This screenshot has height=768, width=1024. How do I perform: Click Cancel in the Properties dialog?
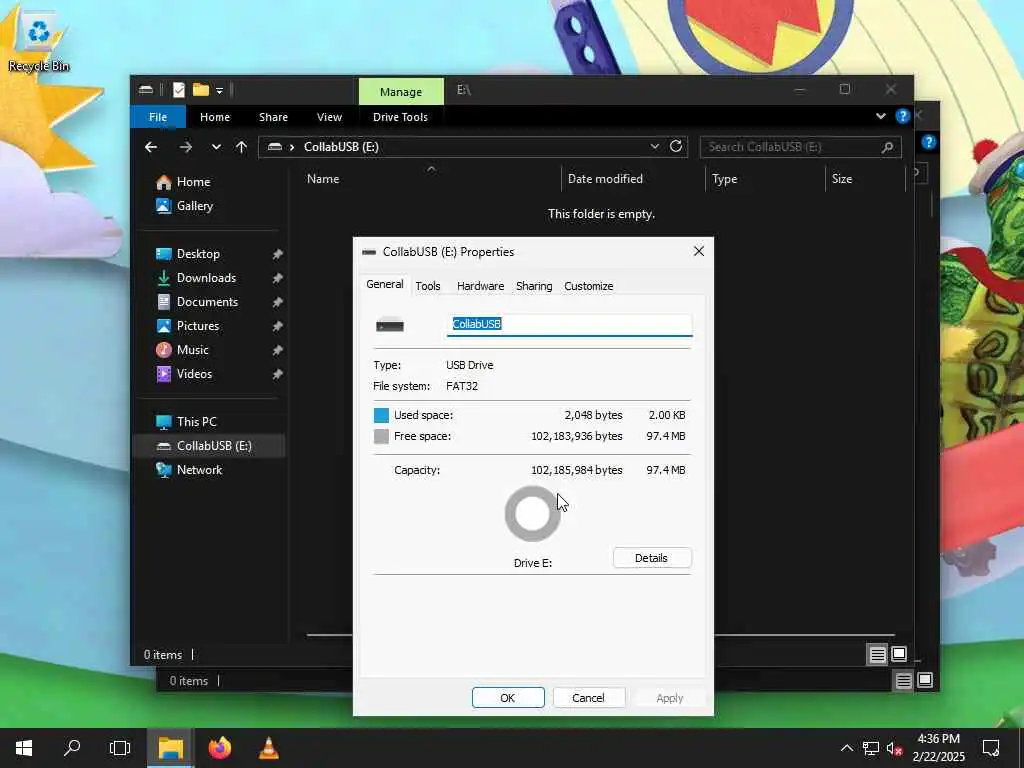(x=588, y=697)
